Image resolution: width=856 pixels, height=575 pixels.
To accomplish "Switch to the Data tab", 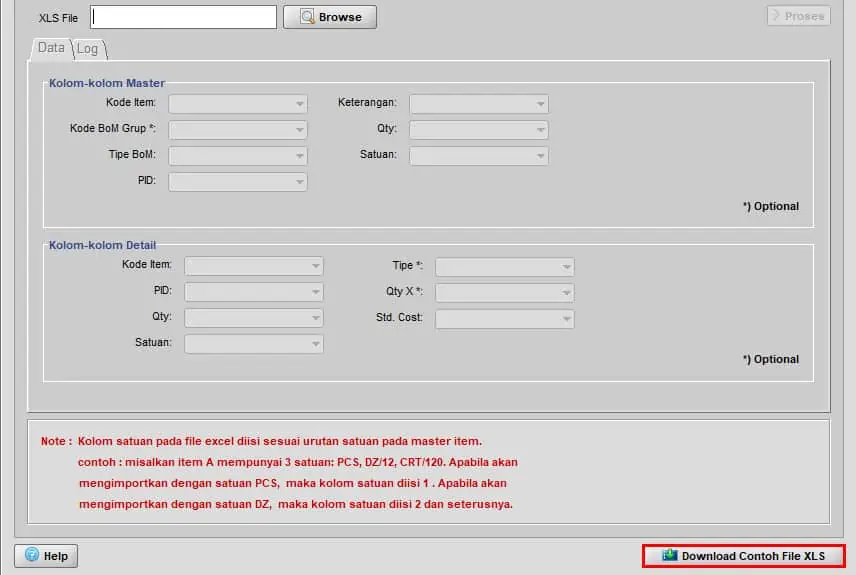I will click(51, 48).
